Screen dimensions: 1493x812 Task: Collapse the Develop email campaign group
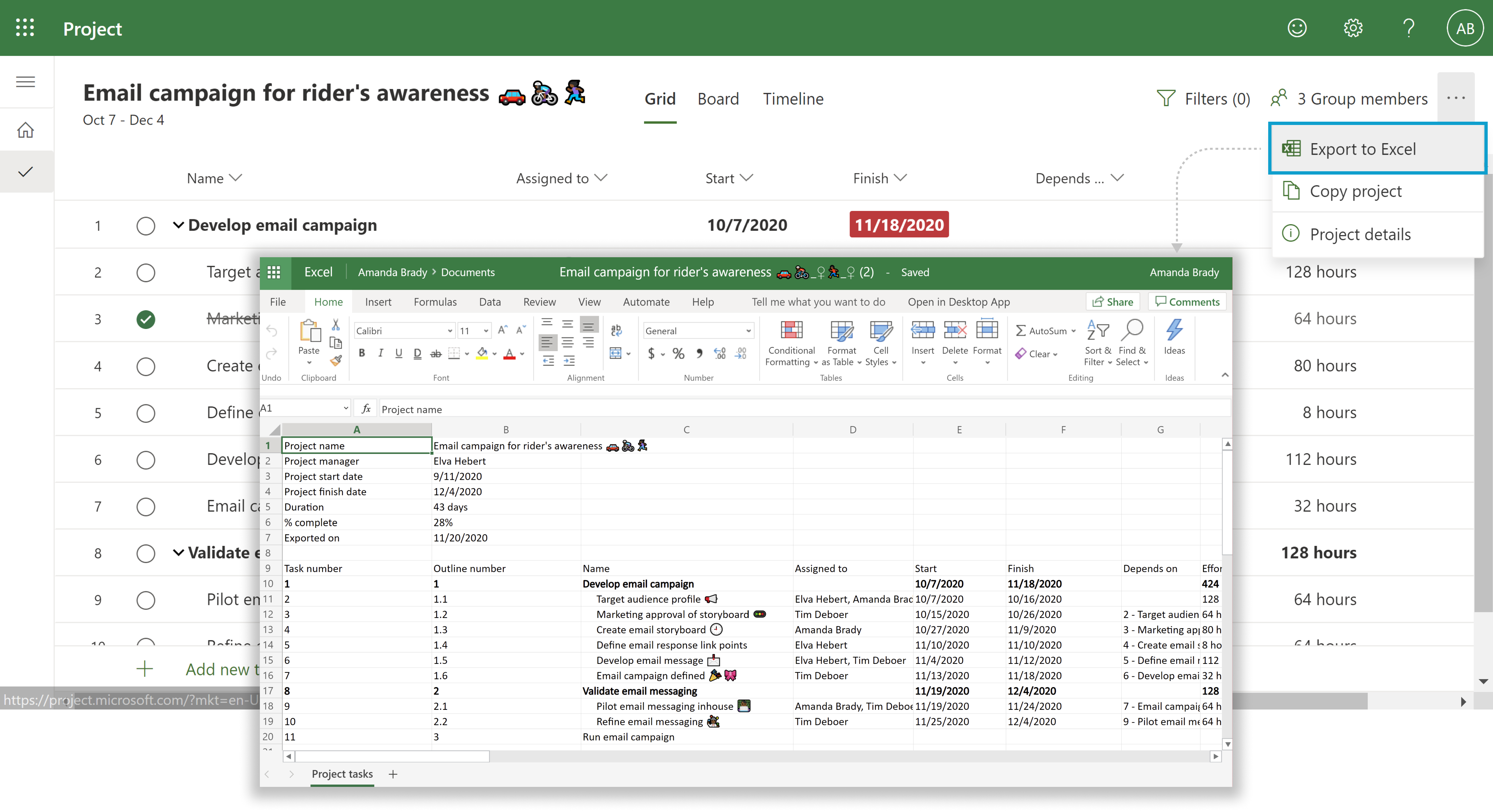pyautogui.click(x=178, y=225)
